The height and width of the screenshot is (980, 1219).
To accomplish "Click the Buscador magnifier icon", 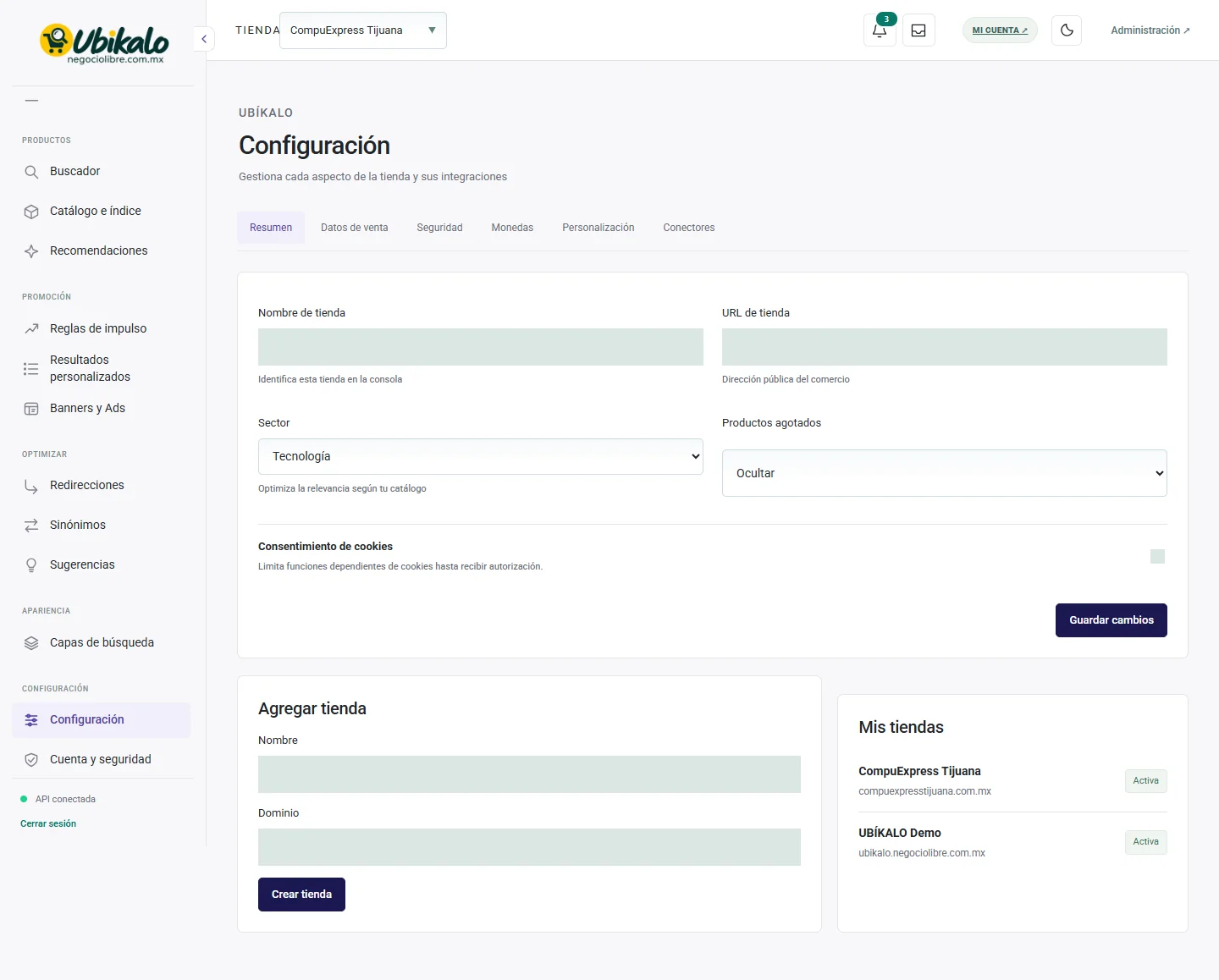I will [x=31, y=172].
